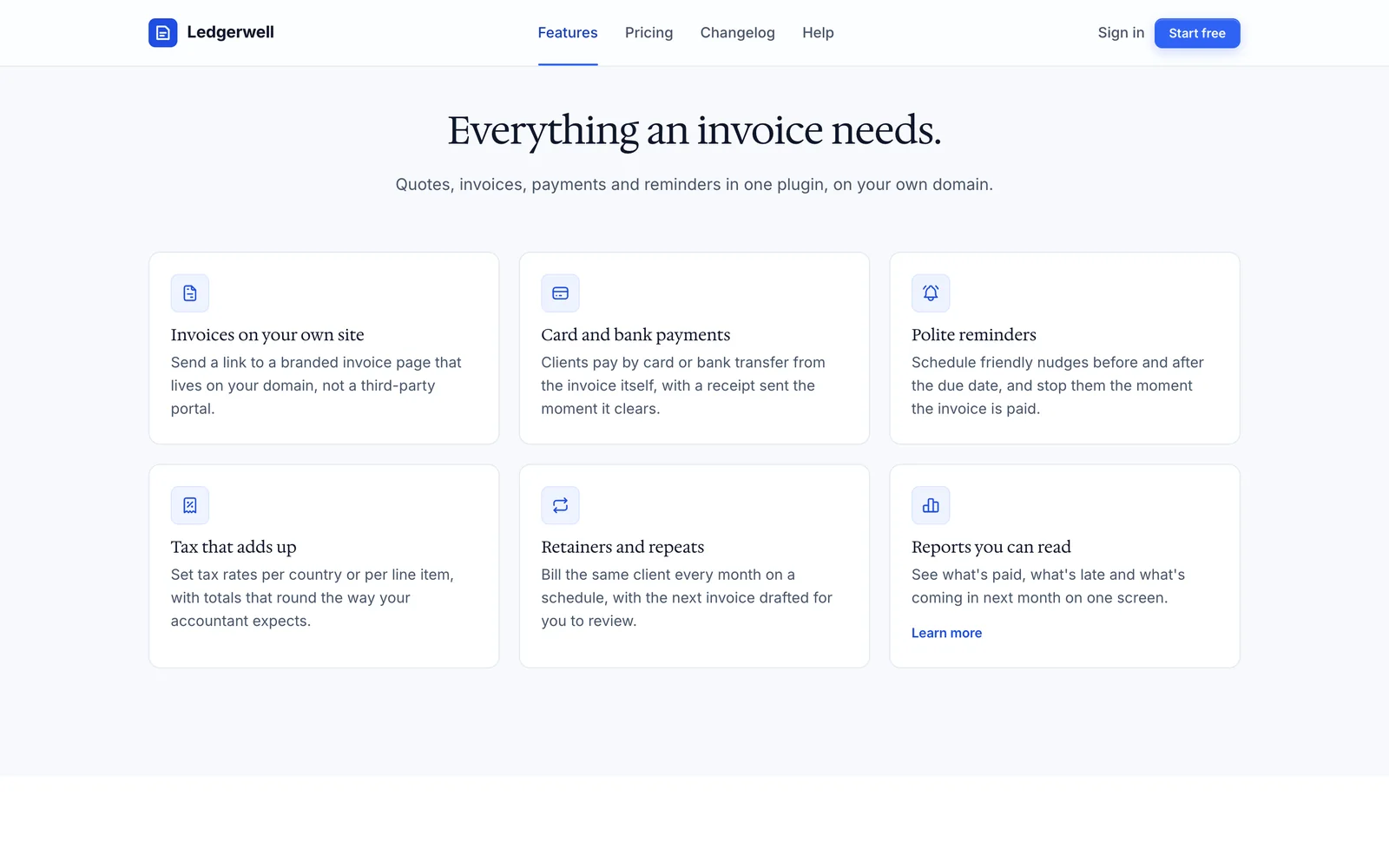Click the Start free button
This screenshot has height=868, width=1389.
tap(1197, 33)
